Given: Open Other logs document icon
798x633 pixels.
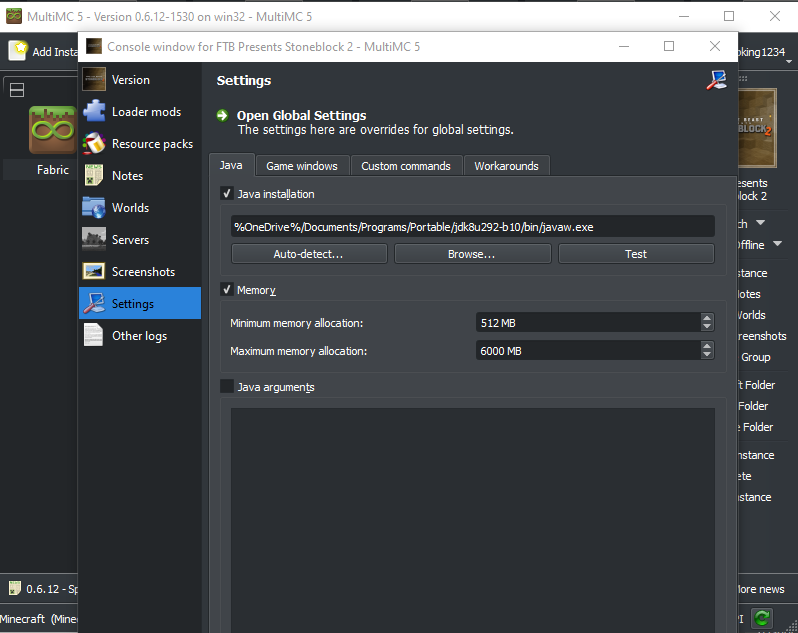Looking at the screenshot, I should [x=94, y=335].
